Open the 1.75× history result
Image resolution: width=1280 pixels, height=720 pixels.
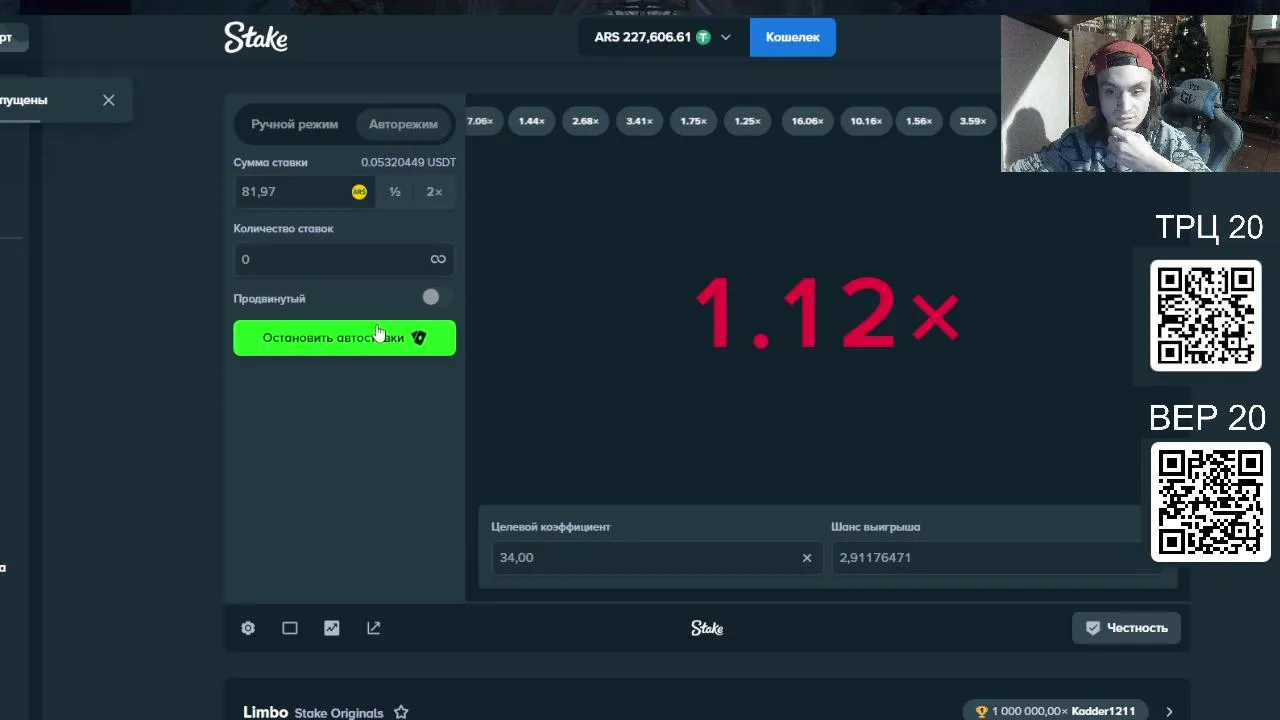click(x=693, y=121)
